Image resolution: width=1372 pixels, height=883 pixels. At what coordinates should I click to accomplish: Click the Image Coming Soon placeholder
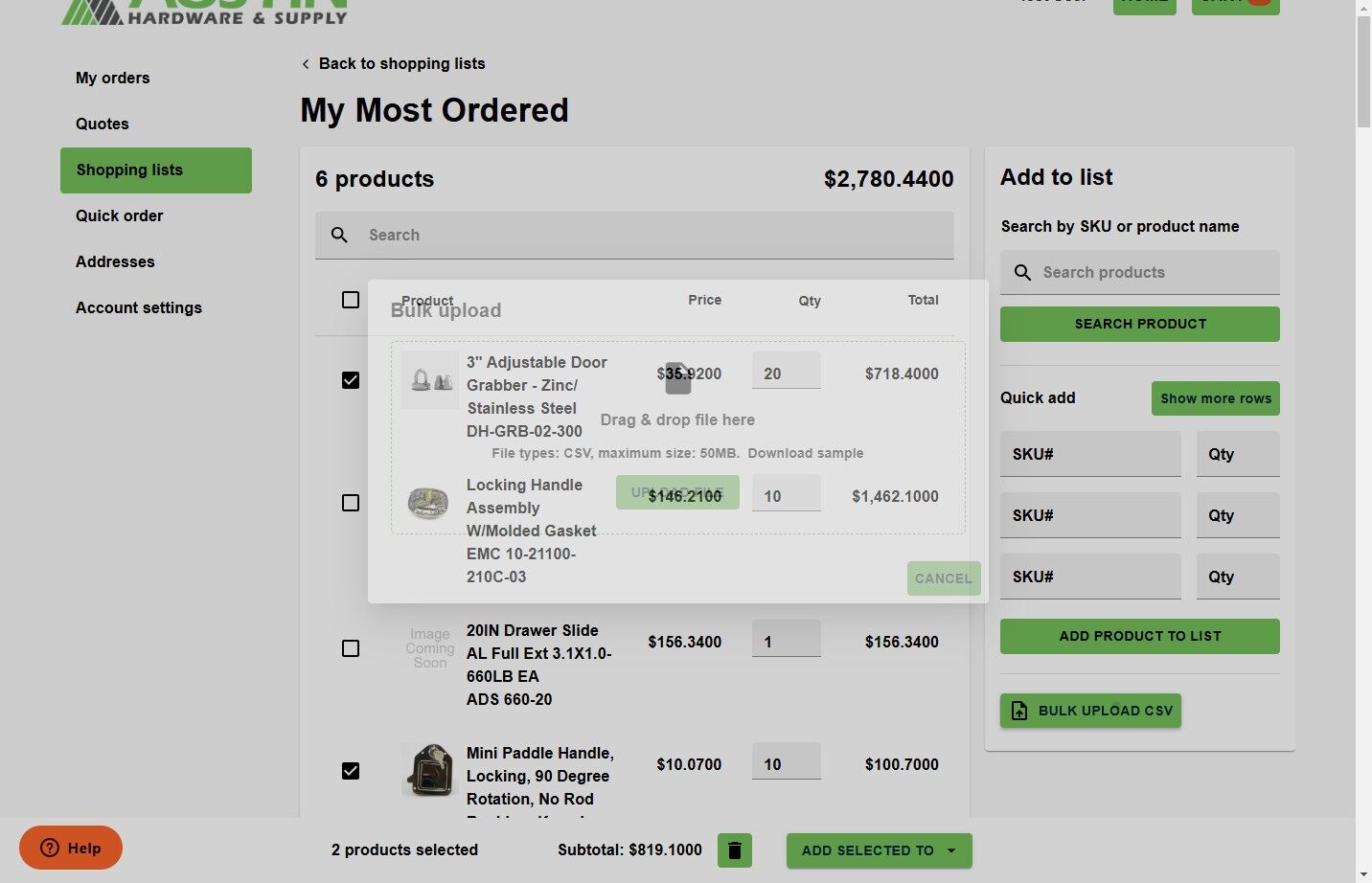point(429,648)
